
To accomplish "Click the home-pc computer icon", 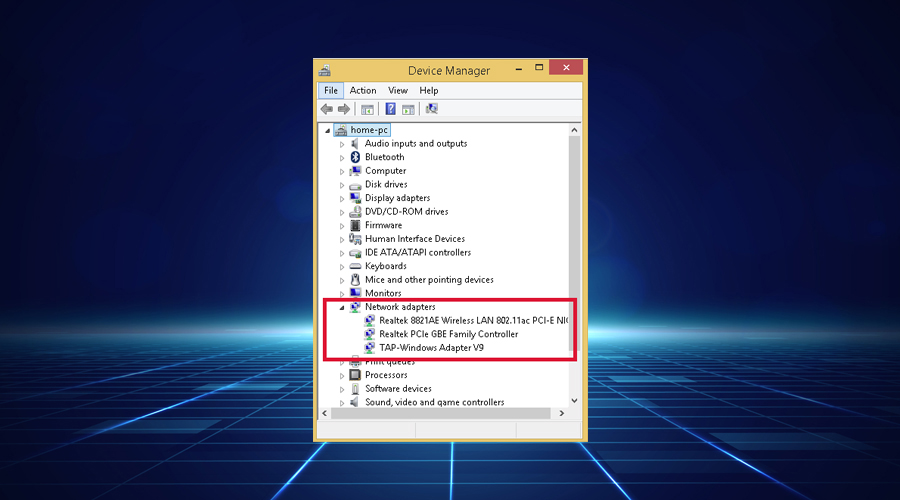I will pos(341,130).
